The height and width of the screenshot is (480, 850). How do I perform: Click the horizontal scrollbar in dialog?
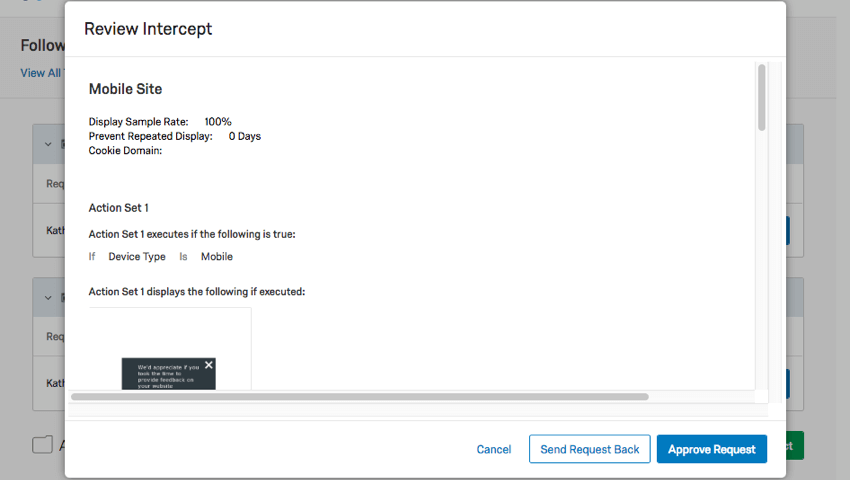coord(360,396)
